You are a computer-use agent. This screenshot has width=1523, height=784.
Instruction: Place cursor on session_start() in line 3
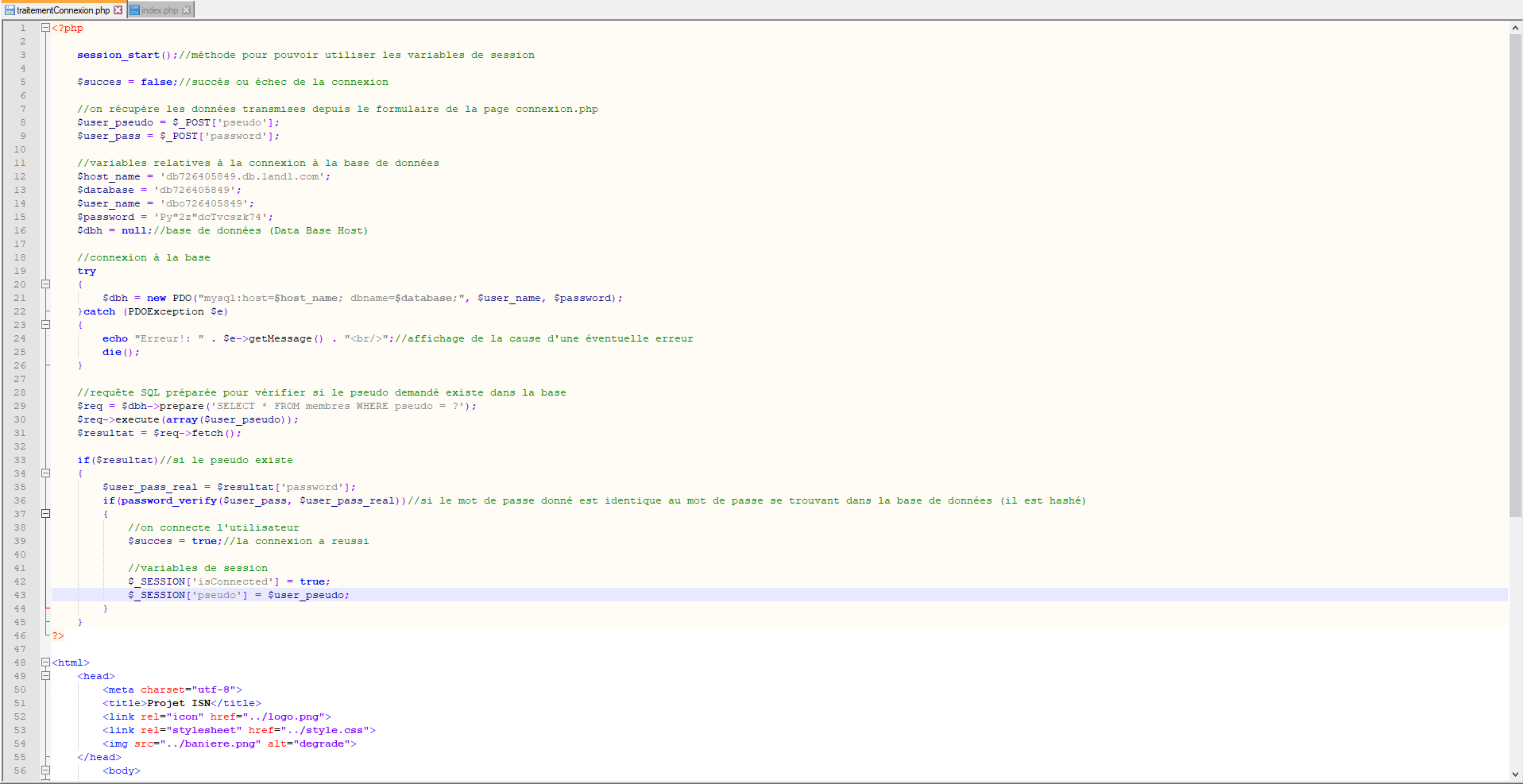coord(118,55)
